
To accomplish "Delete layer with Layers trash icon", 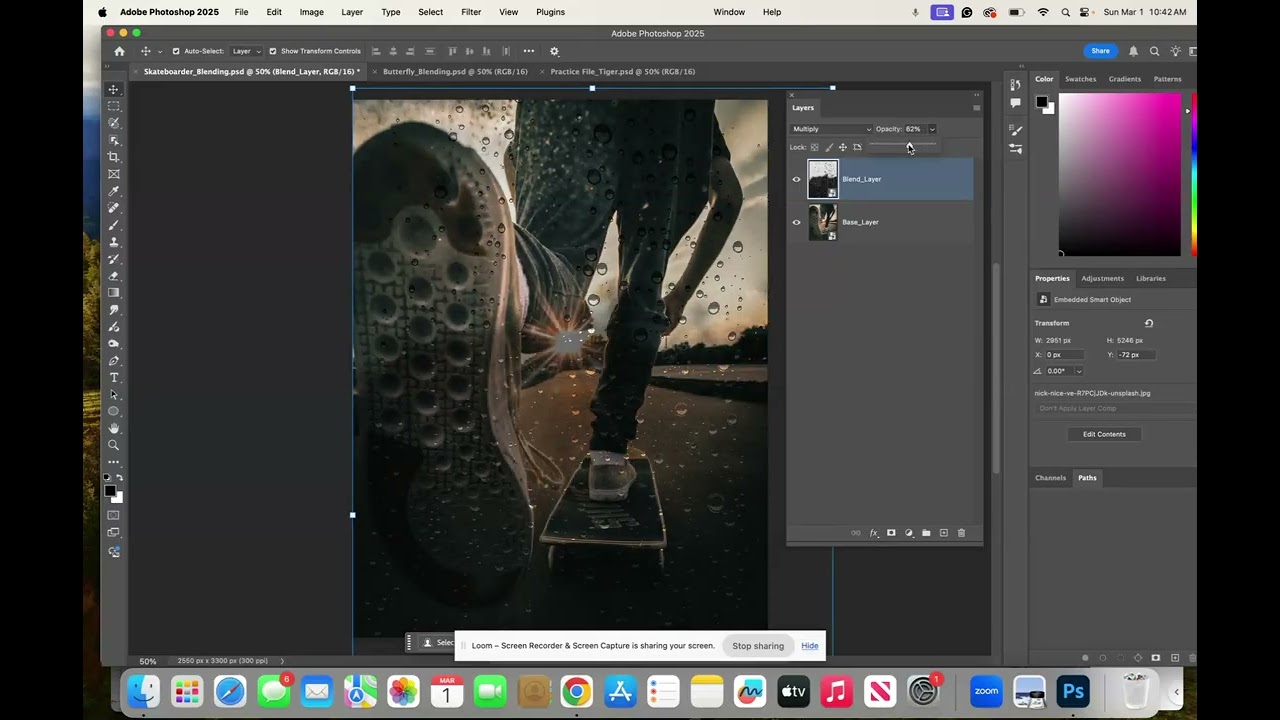I will pos(961,533).
